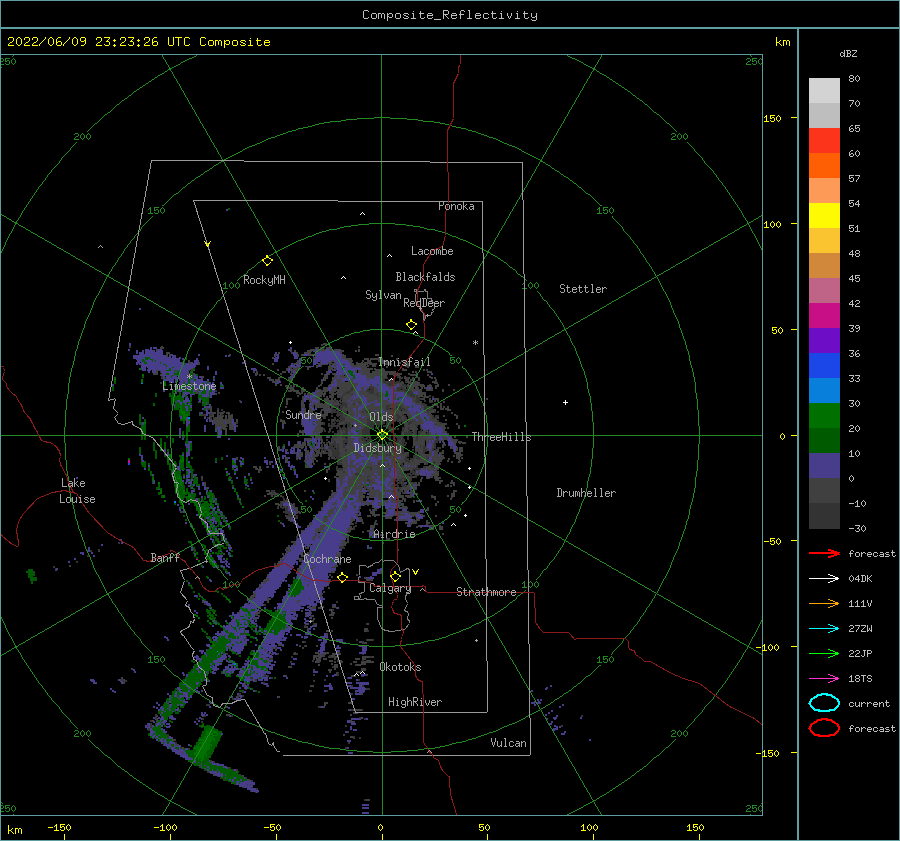Click the Calgary city label
This screenshot has height=841, width=900.
click(390, 588)
